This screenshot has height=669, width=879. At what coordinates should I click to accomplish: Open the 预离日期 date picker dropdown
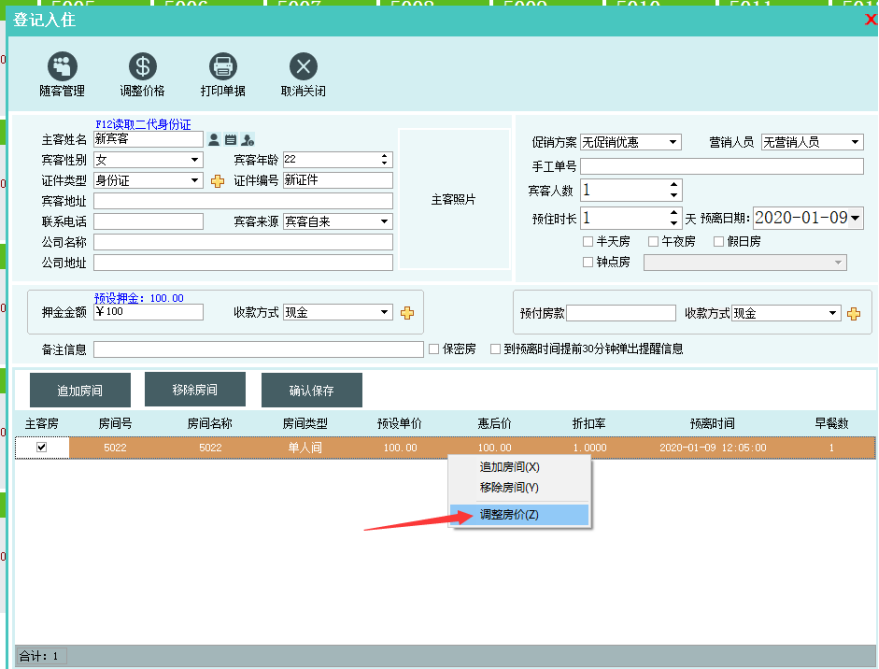855,218
